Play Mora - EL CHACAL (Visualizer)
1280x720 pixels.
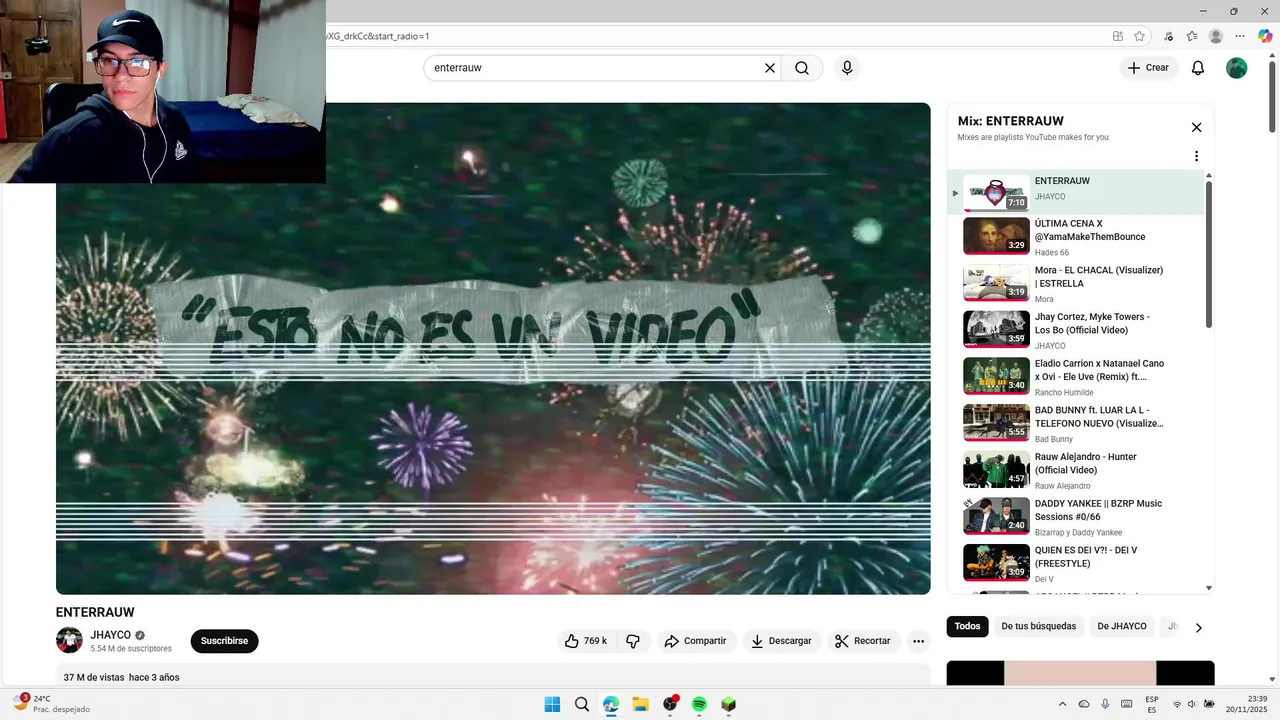[1076, 284]
